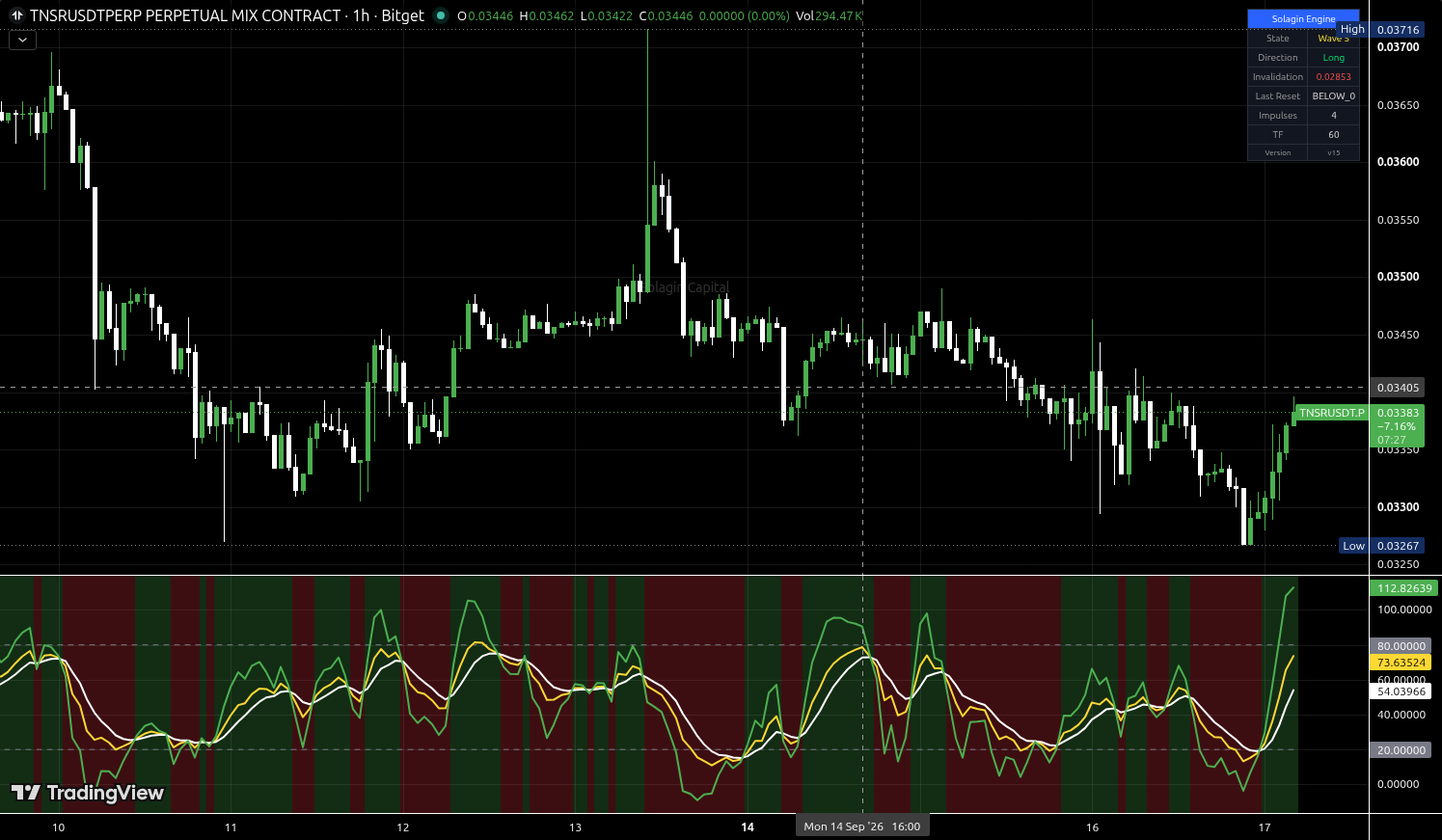Click the Vol 294.47K legend value

click(x=829, y=15)
